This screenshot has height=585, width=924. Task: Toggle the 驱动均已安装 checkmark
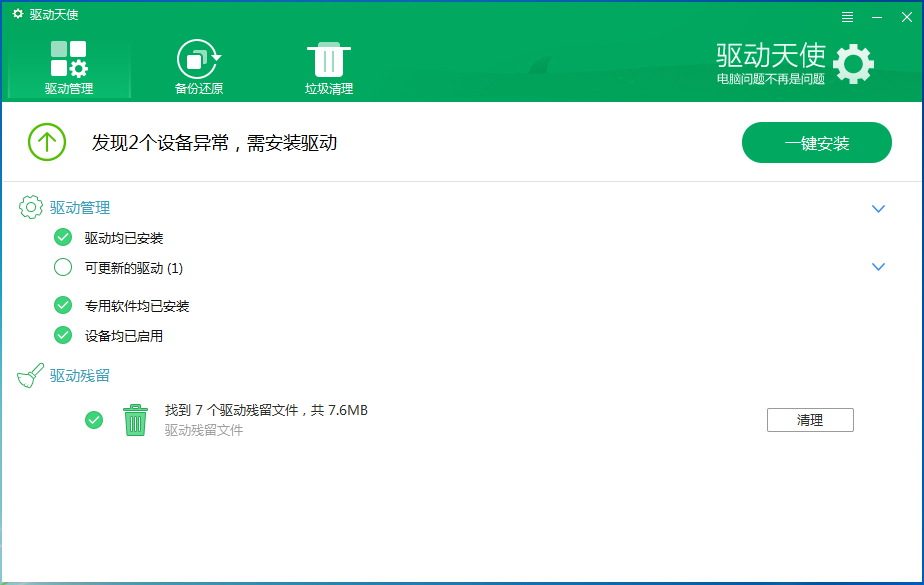coord(63,237)
